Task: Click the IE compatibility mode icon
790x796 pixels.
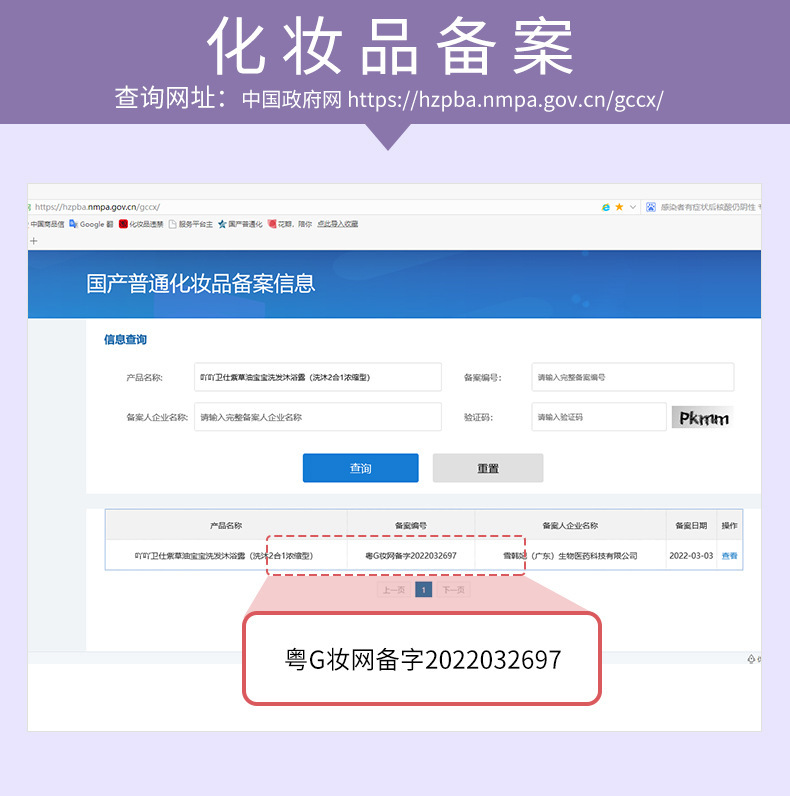Action: click(x=606, y=207)
